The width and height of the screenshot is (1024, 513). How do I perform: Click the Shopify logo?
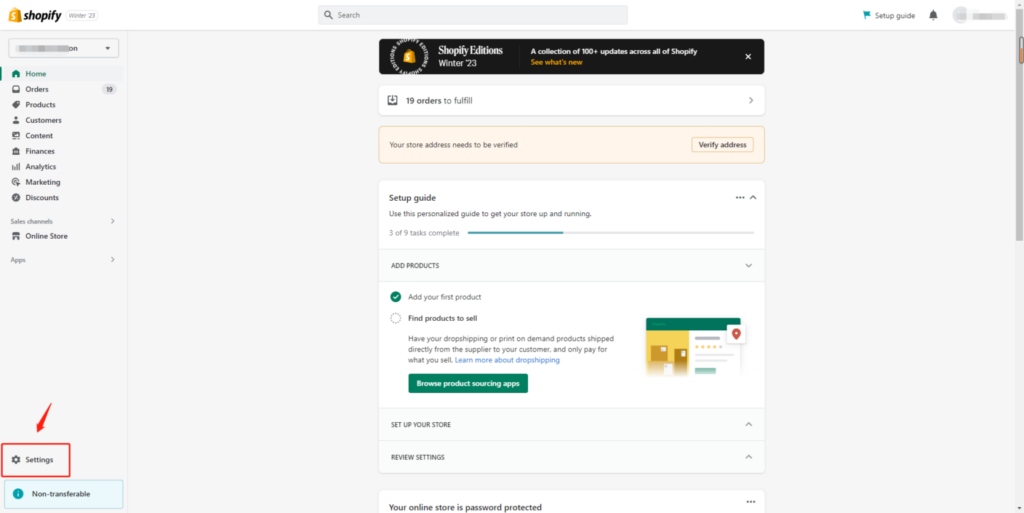click(35, 15)
